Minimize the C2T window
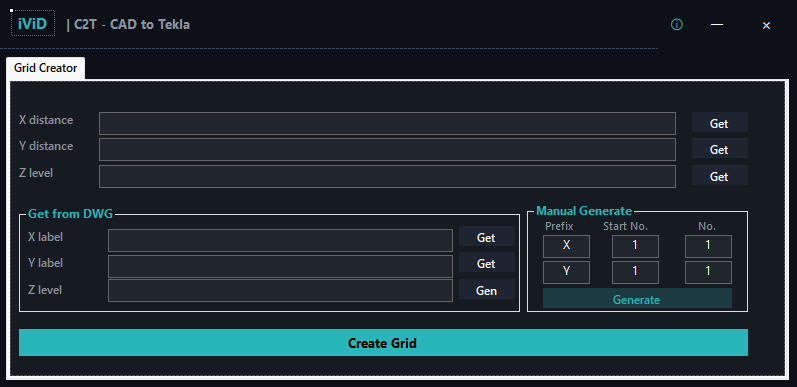This screenshot has width=797, height=387. pyautogui.click(x=717, y=24)
